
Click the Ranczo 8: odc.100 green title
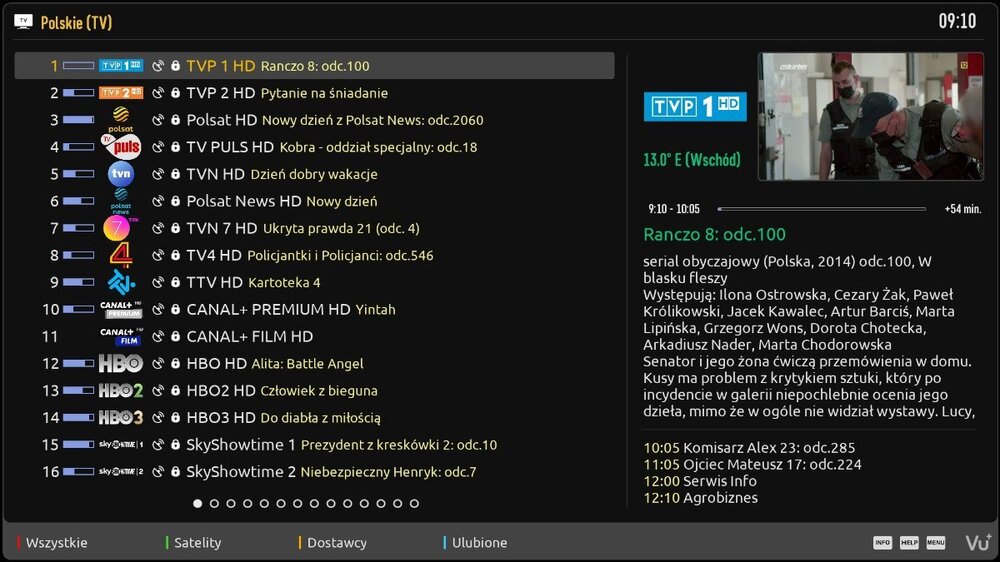coord(714,234)
